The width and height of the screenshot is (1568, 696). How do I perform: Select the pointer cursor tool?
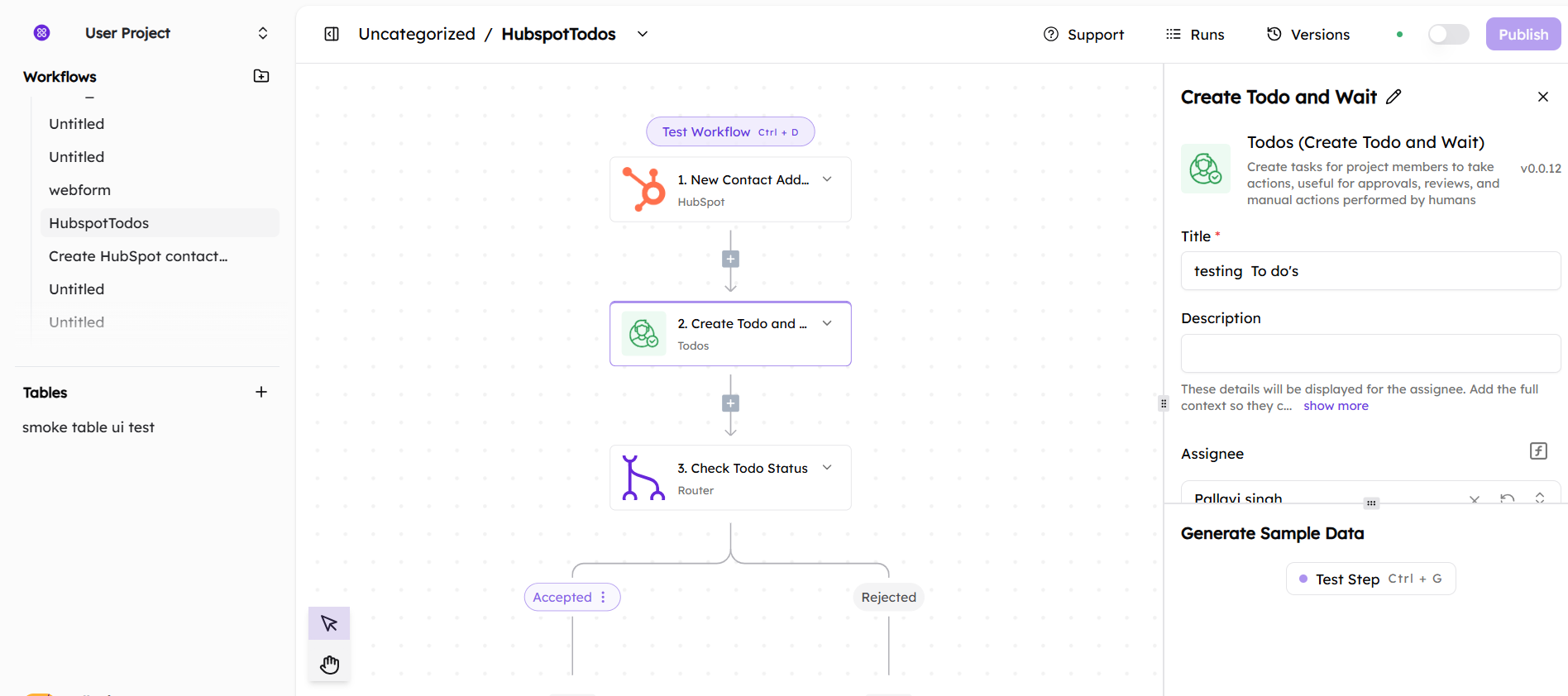329,623
